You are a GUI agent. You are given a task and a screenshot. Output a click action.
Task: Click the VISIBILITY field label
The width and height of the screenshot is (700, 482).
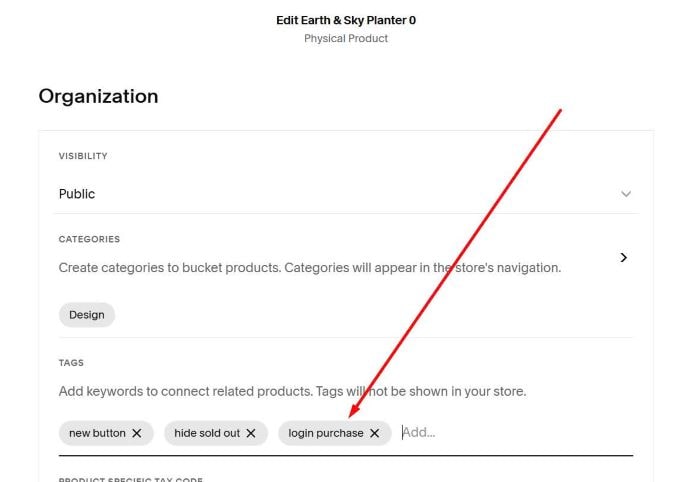[83, 156]
